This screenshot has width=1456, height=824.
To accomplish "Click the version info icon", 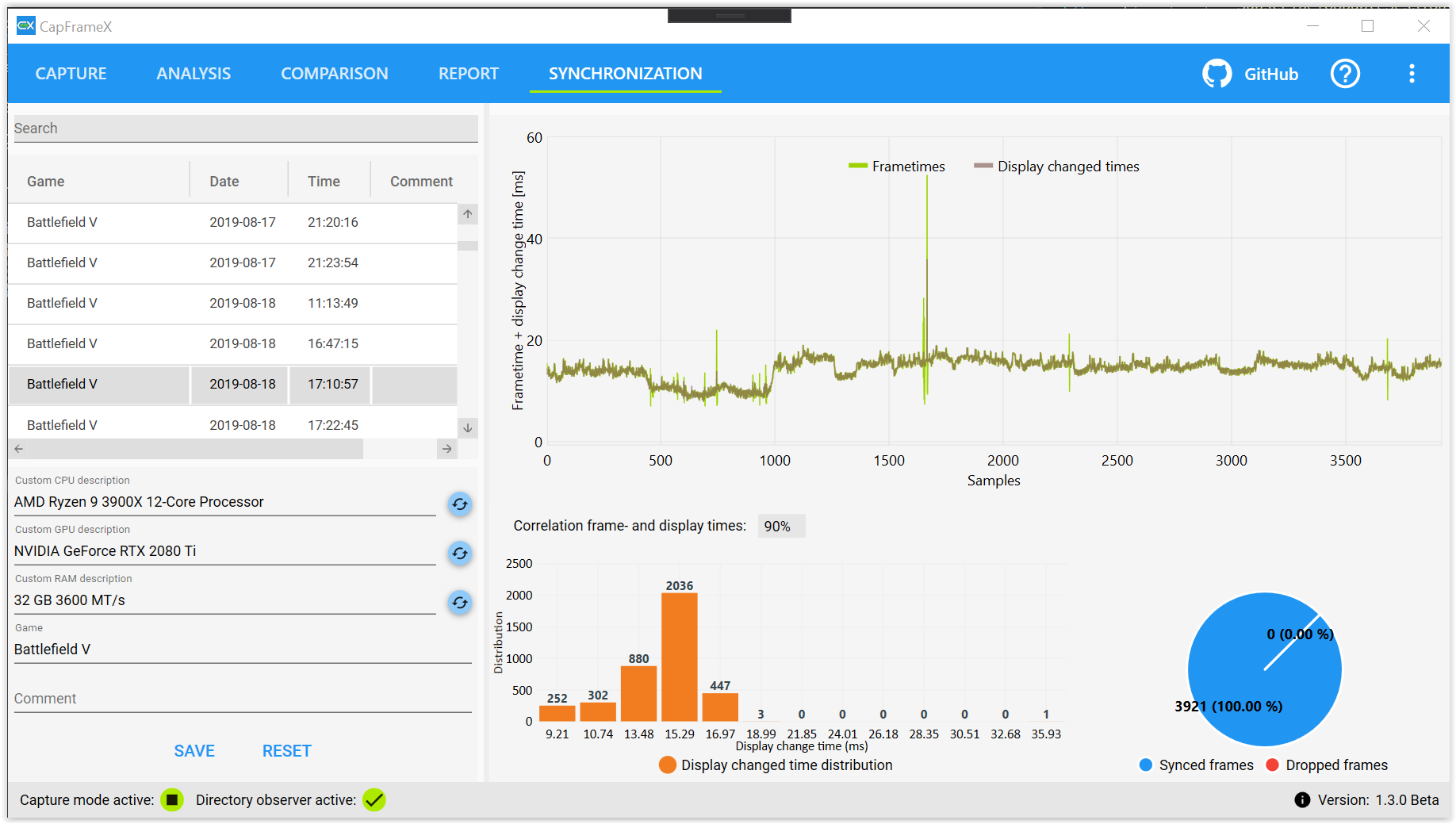I will pos(1302,799).
